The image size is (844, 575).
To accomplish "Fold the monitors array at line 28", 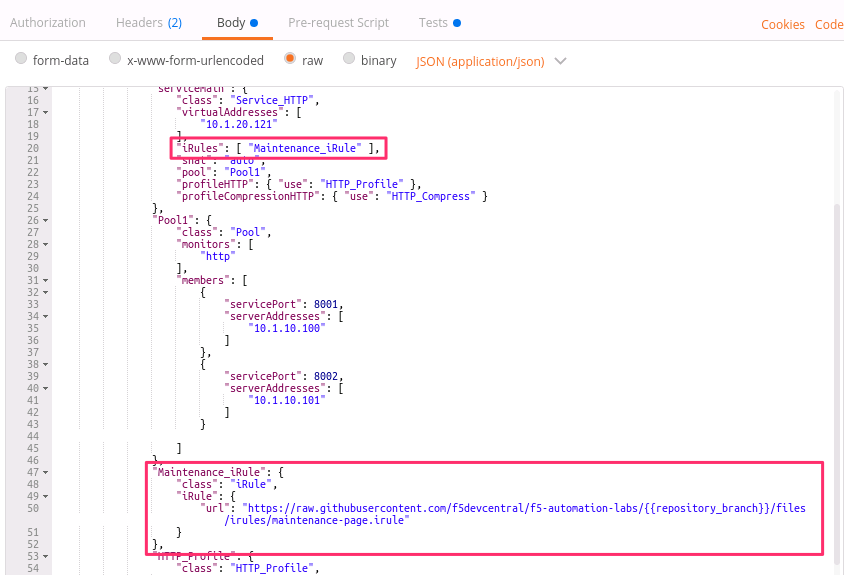I will [46, 244].
